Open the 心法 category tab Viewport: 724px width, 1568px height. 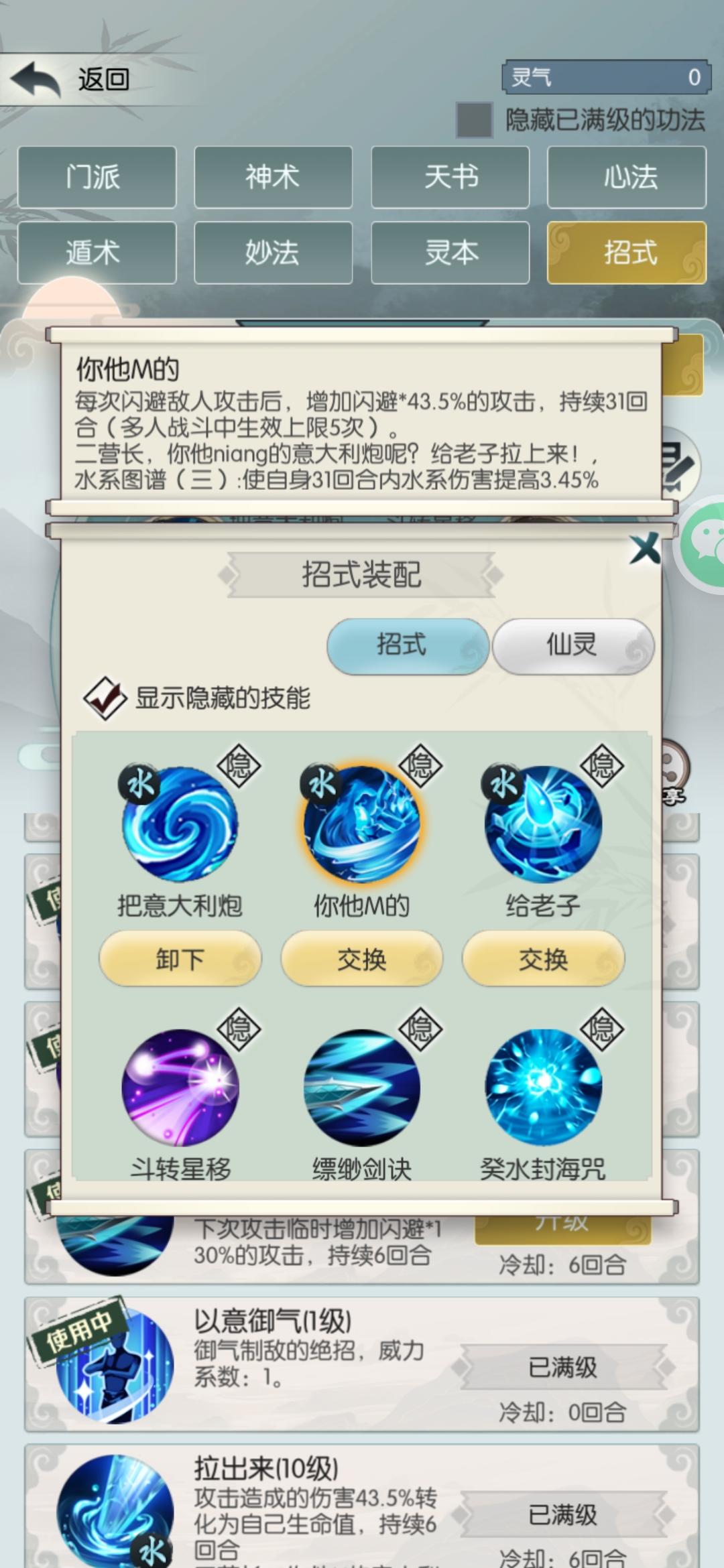(x=627, y=177)
